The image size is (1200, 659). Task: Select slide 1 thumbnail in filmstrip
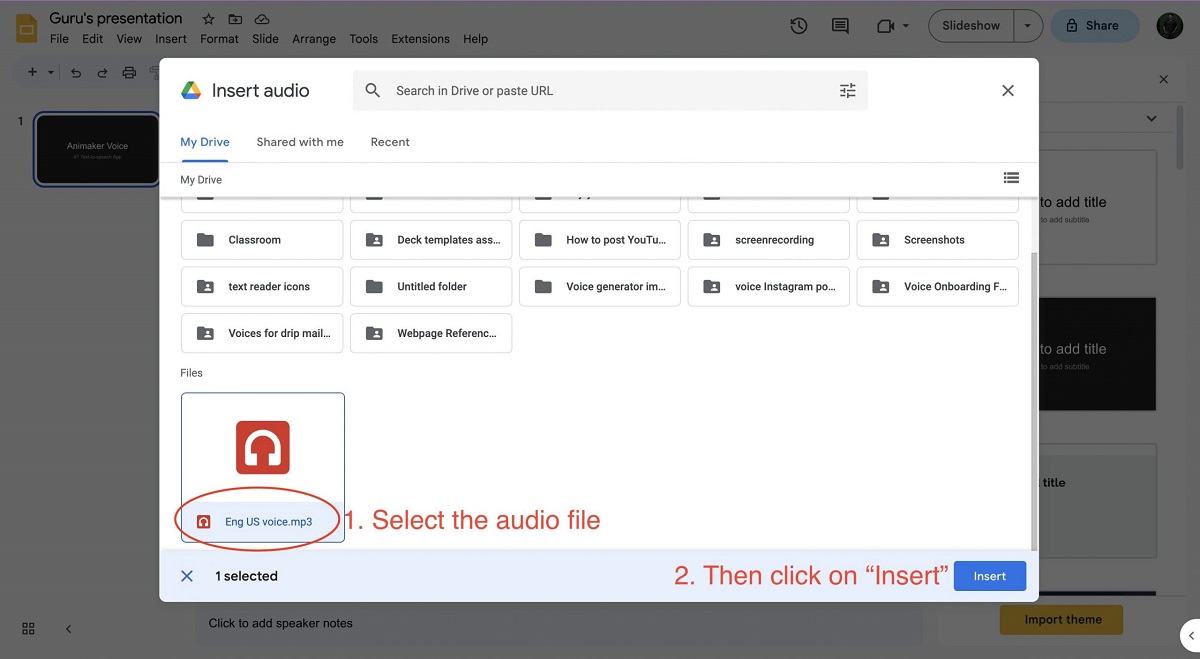97,150
